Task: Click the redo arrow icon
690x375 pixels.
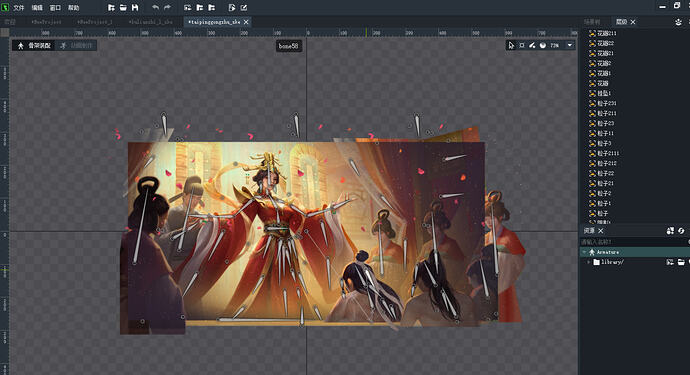Action: click(167, 7)
